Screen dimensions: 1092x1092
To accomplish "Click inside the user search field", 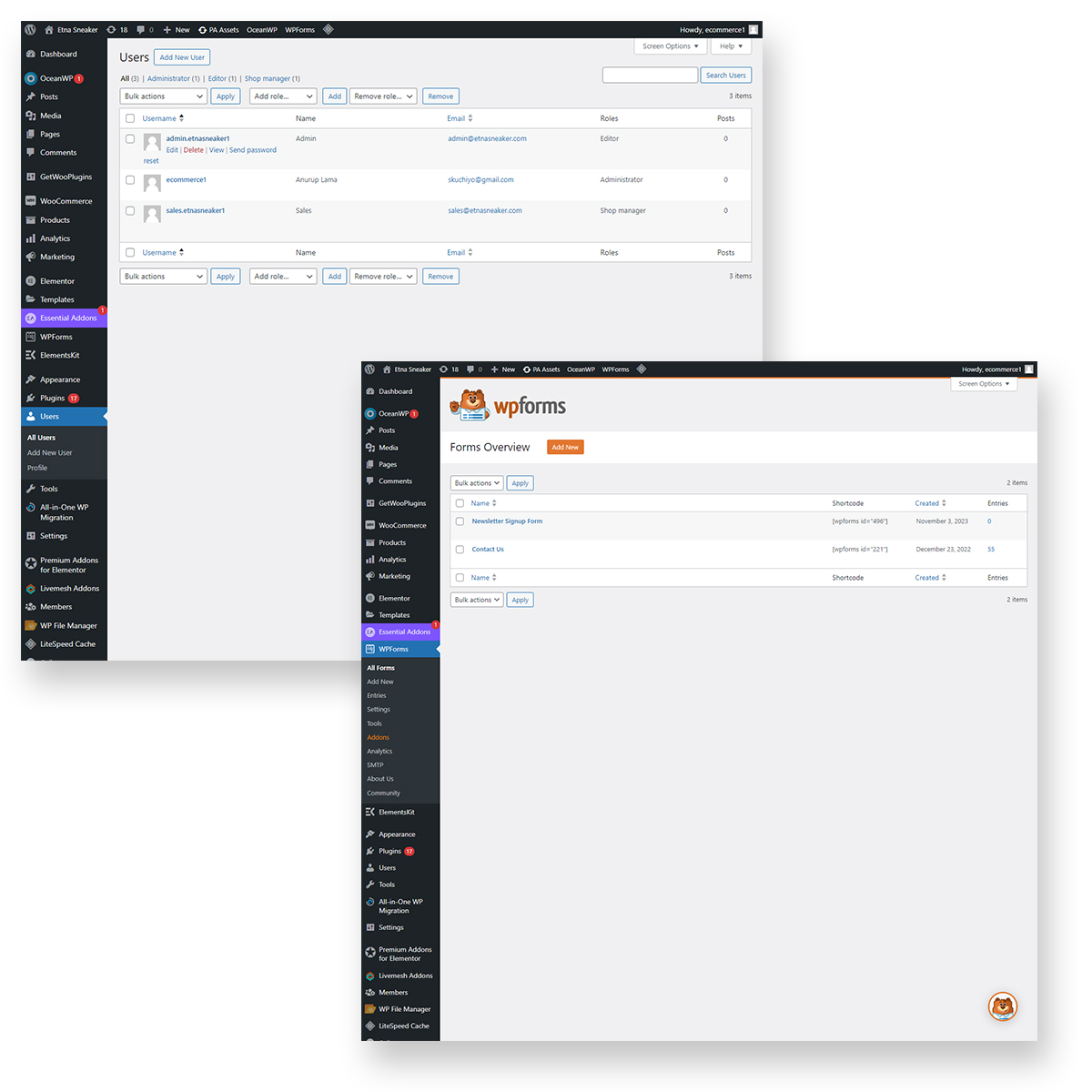I will 650,75.
